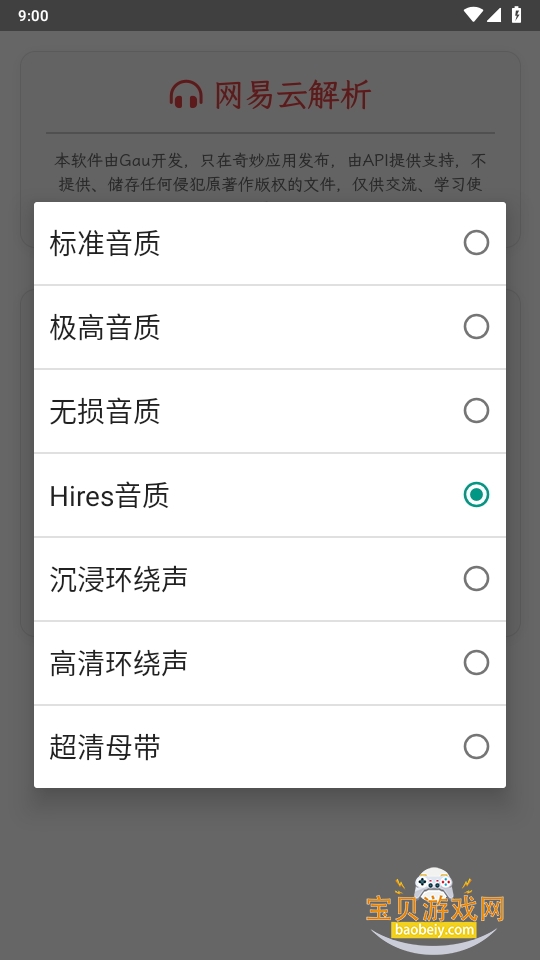Select the 极高音质 radio button
This screenshot has width=540, height=960.
pyautogui.click(x=476, y=327)
